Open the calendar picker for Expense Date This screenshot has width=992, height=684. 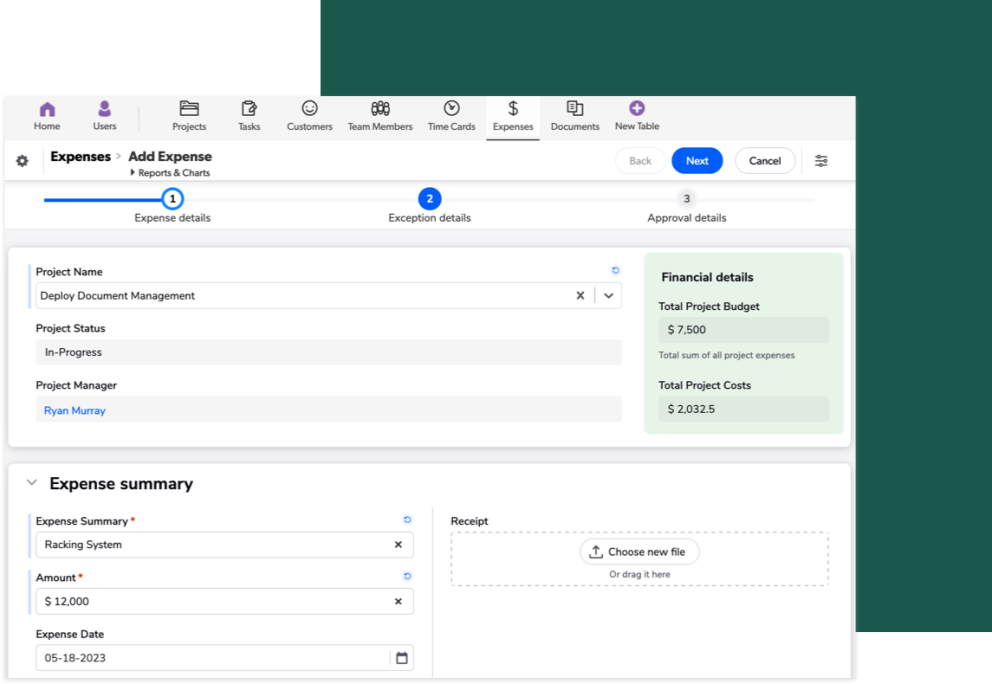click(x=401, y=657)
